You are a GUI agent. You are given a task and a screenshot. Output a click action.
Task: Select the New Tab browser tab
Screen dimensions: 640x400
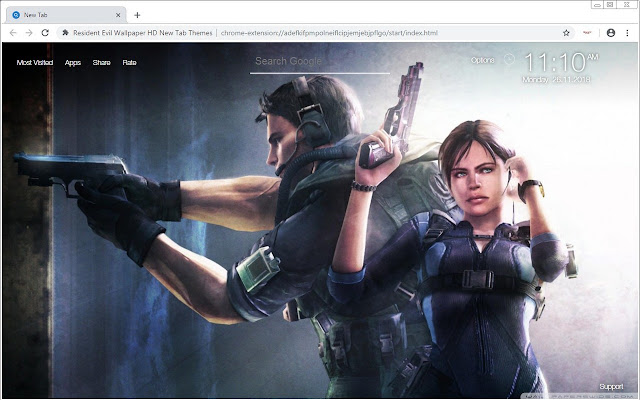click(66, 15)
